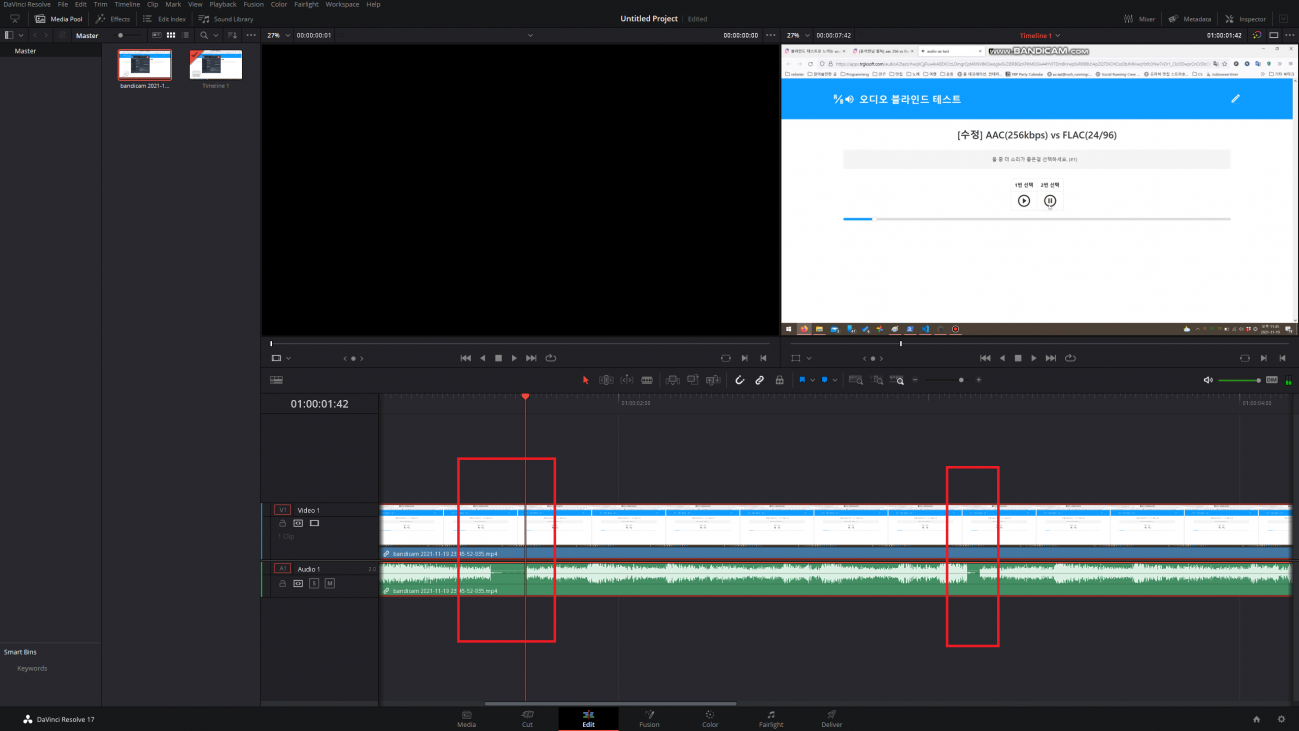Image resolution: width=1299 pixels, height=731 pixels.
Task: Open the media pool sort options
Action: (x=233, y=35)
